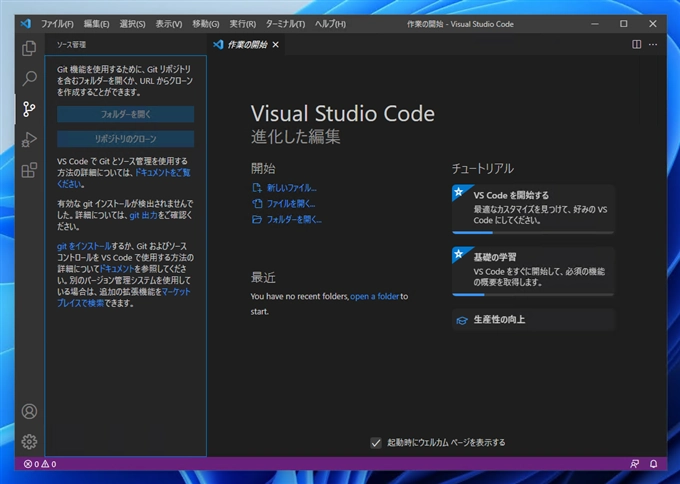Open the Search view icon
This screenshot has width=680, height=484.
coord(29,78)
